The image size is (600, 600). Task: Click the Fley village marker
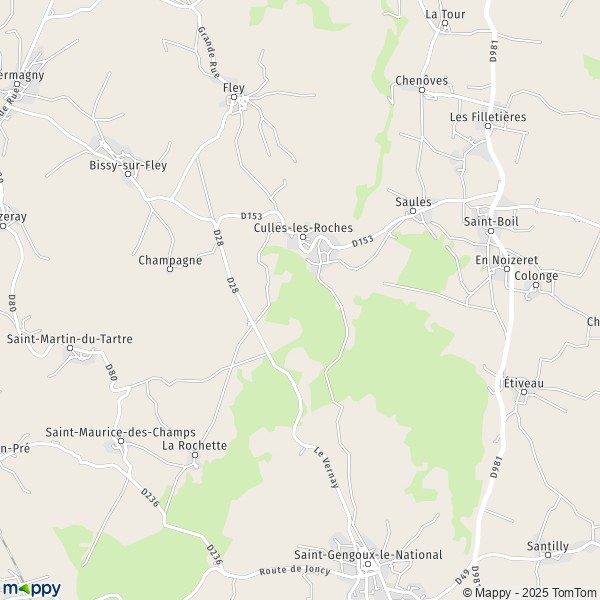[234, 97]
